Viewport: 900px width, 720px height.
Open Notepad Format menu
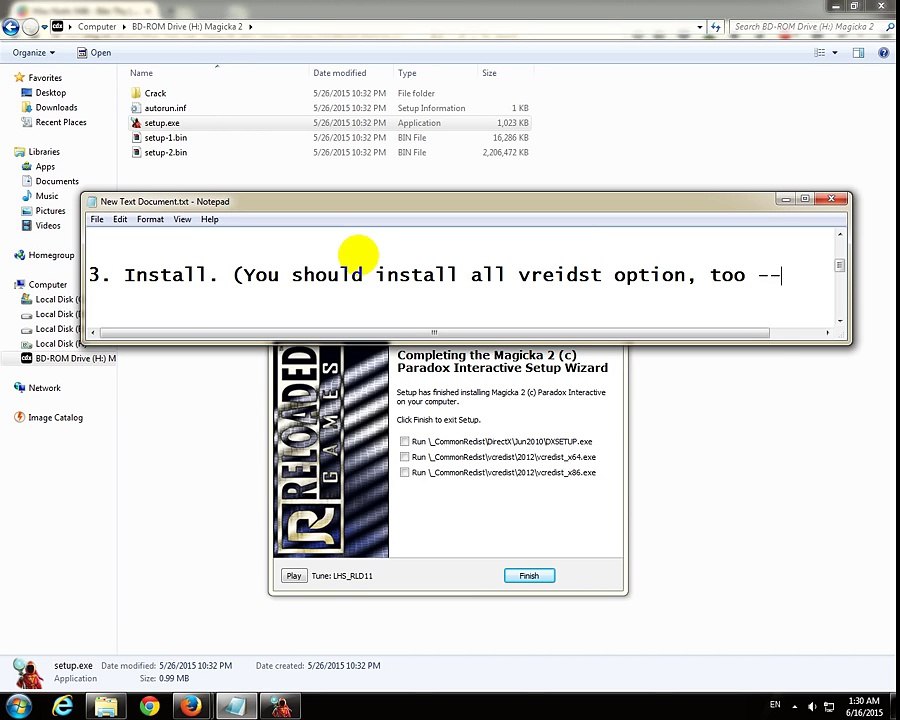tap(150, 219)
